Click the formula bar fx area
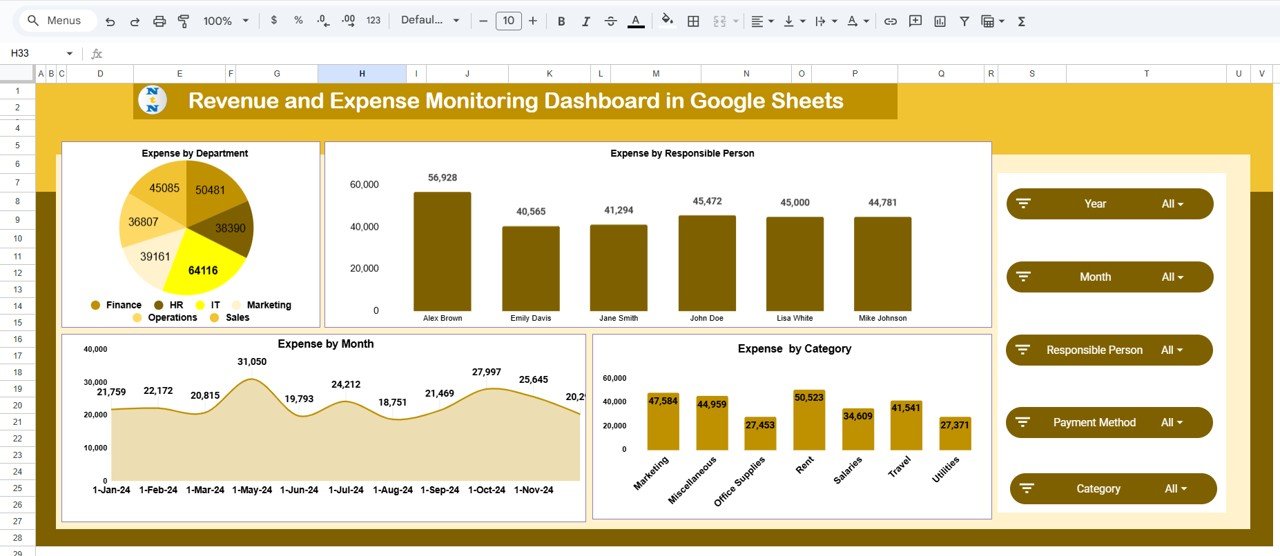This screenshot has width=1280, height=556. point(97,53)
